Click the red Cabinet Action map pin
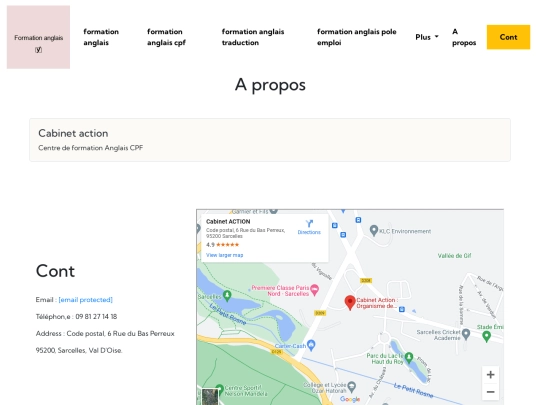 [350, 302]
